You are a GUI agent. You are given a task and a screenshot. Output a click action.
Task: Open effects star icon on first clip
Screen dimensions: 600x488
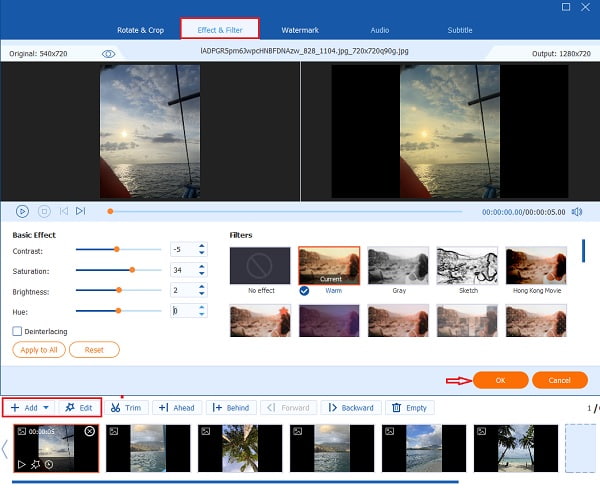35,465
